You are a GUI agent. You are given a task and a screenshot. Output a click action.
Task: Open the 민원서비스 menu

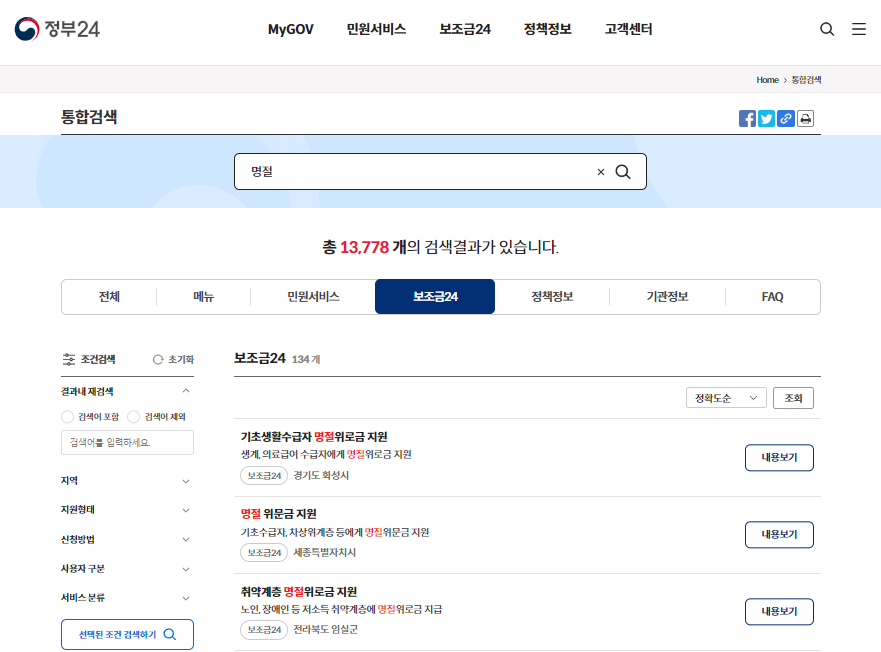374,29
